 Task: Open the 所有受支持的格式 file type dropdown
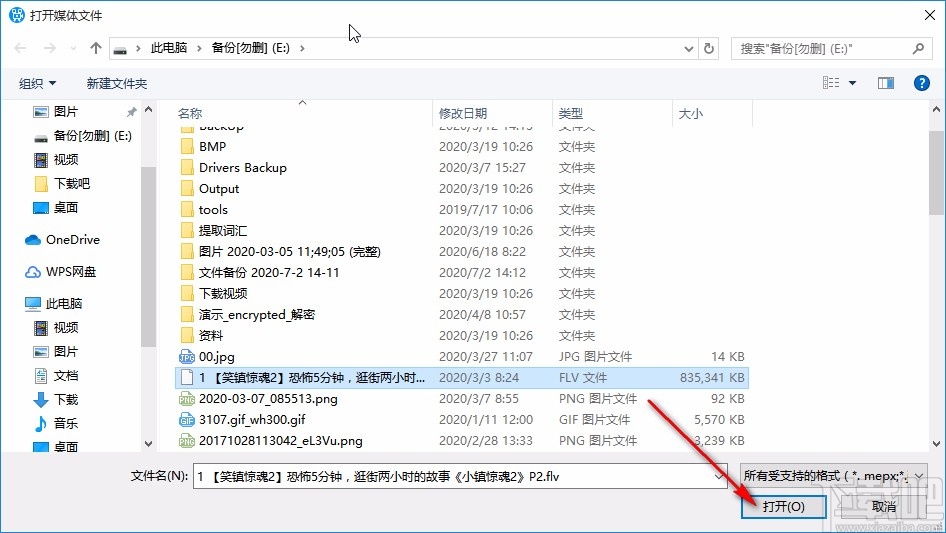click(833, 476)
